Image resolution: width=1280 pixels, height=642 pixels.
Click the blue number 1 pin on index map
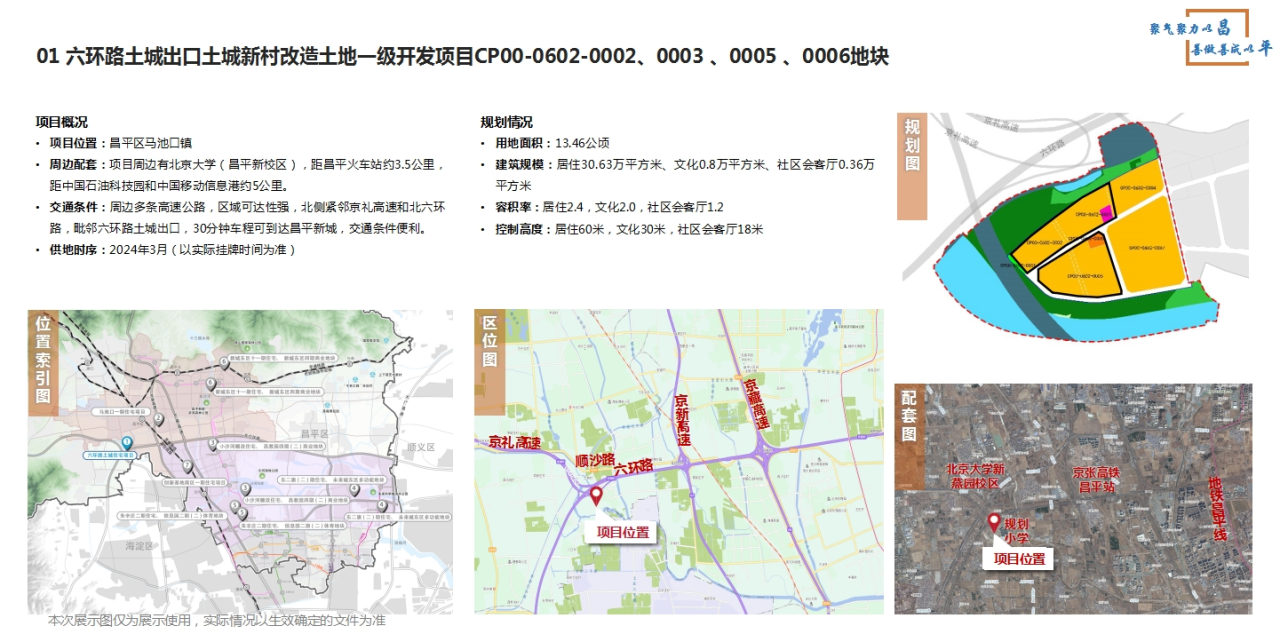coord(127,443)
